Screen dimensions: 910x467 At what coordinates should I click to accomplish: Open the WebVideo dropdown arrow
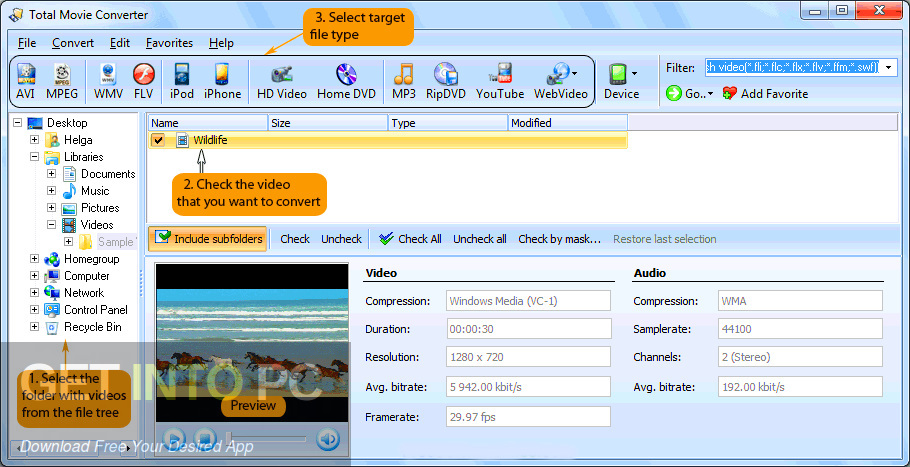[x=575, y=74]
